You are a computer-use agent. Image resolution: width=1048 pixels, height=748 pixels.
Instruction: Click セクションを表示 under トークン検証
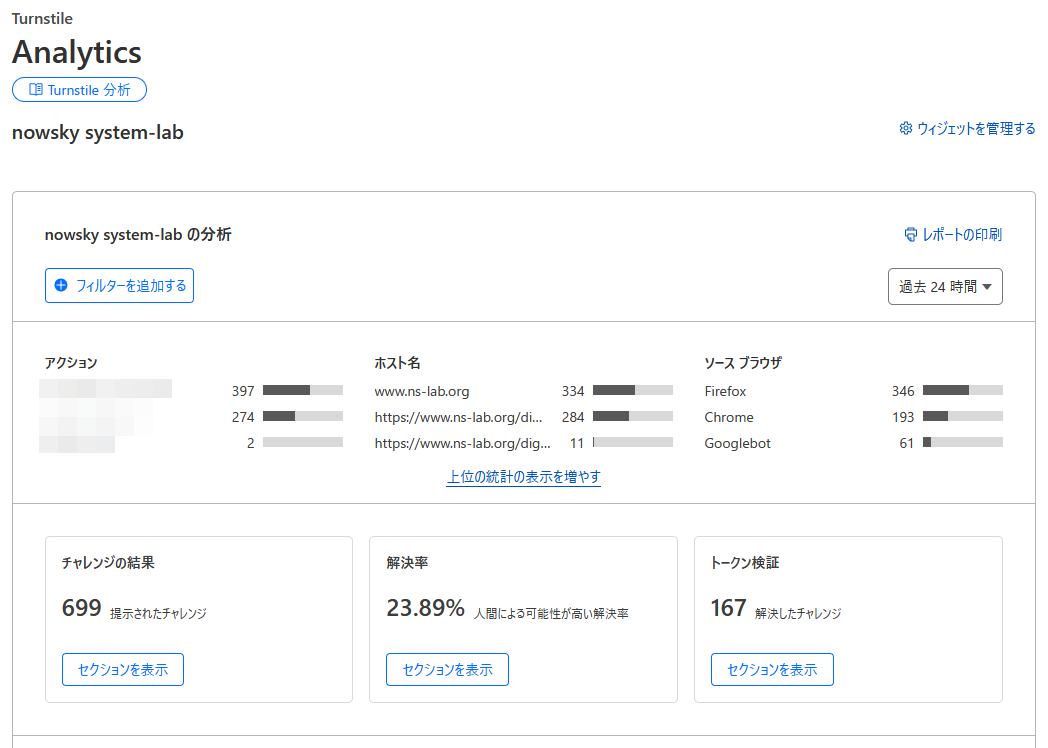[772, 670]
